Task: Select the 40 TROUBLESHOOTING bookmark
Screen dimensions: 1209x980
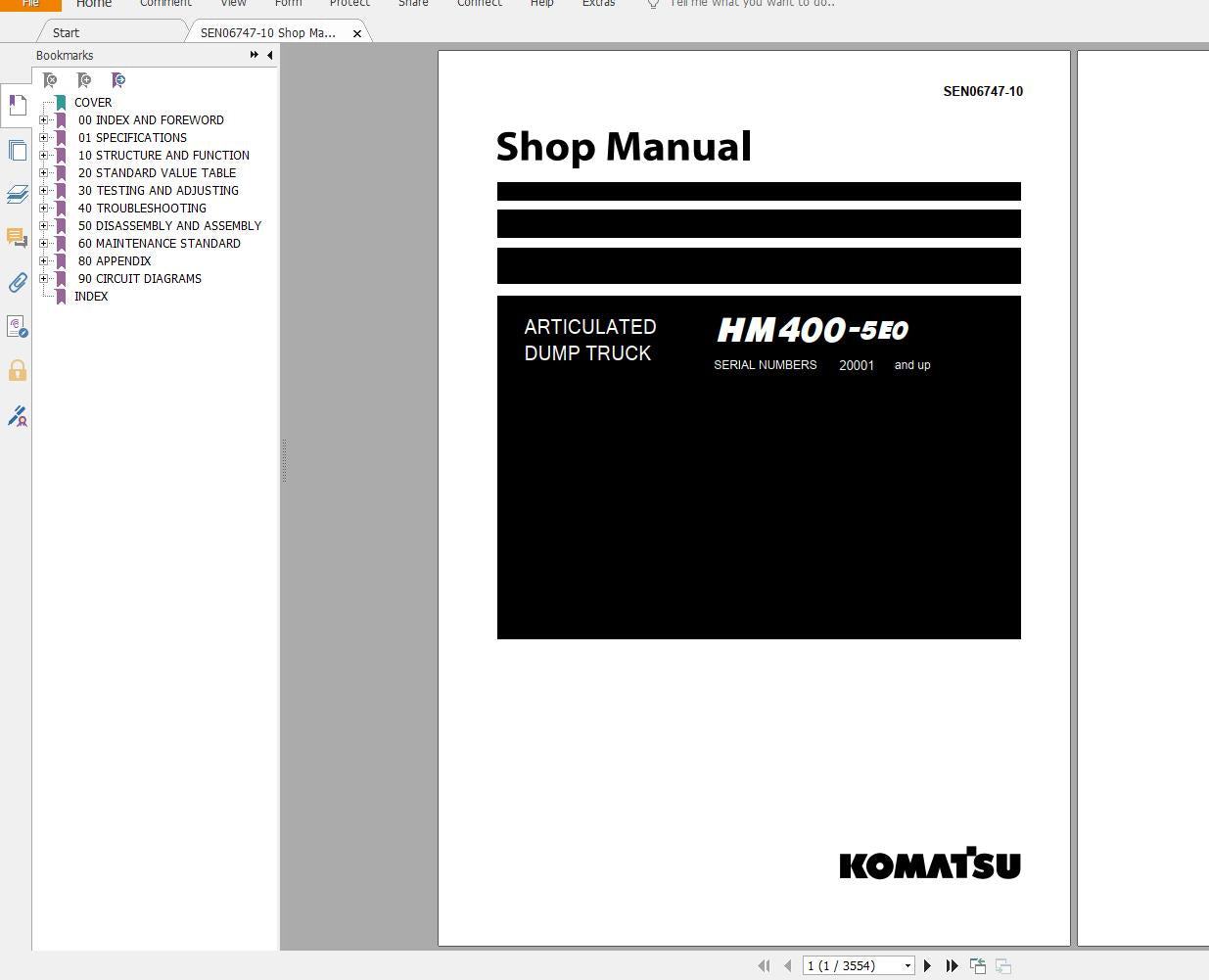Action: 142,208
